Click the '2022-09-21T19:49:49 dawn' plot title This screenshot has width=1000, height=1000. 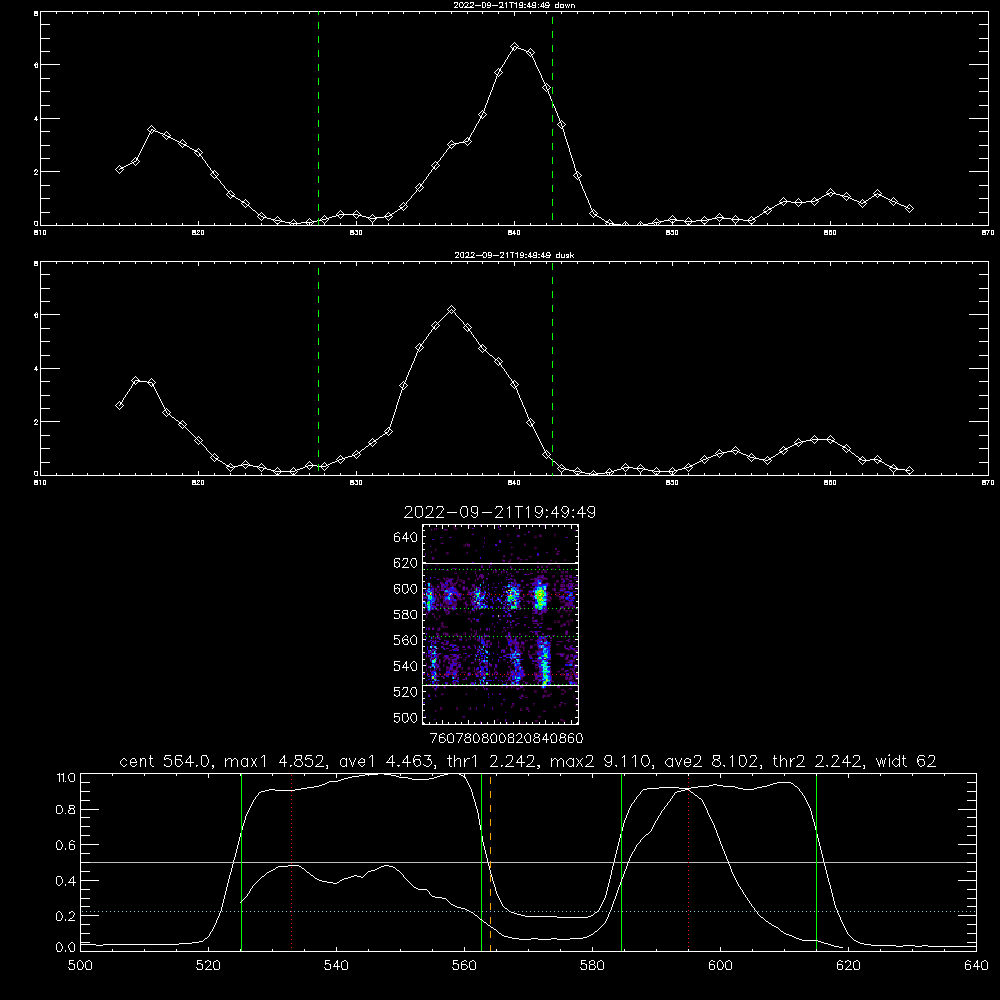[x=514, y=5]
